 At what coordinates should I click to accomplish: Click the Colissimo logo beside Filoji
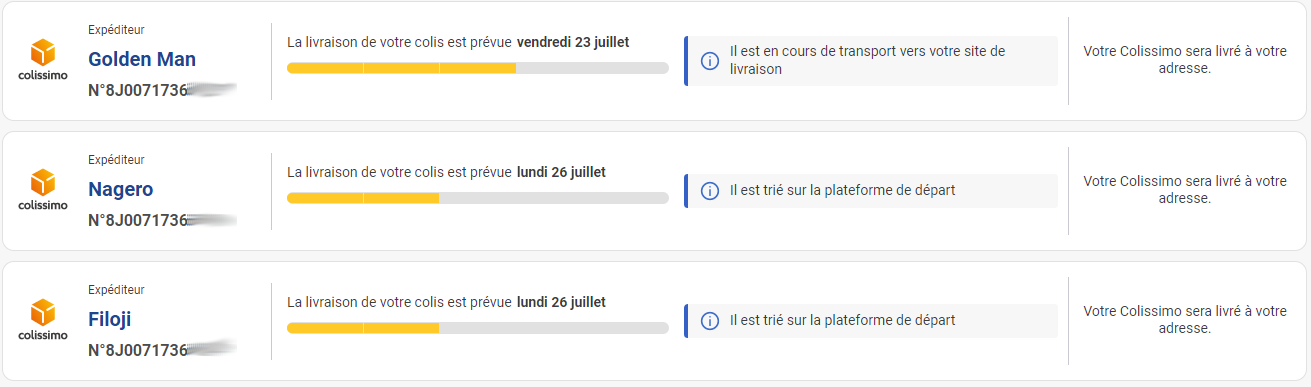(43, 320)
